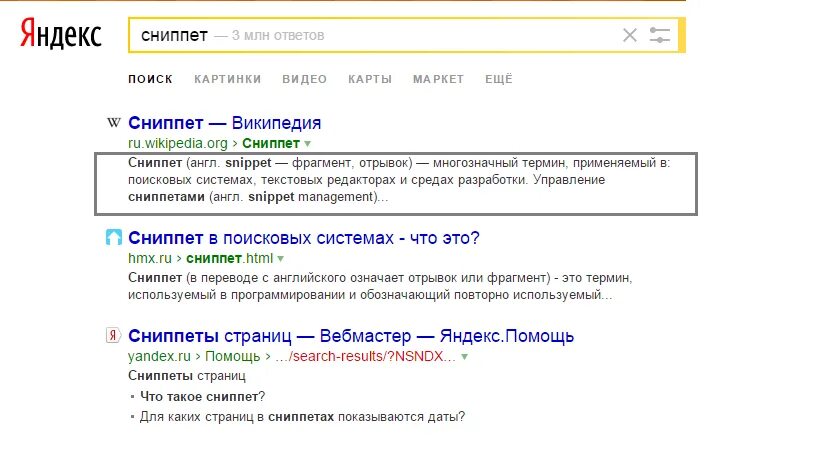The height and width of the screenshot is (467, 832).
Task: Click the Сниппеты страниц description line
Action: pos(187,376)
